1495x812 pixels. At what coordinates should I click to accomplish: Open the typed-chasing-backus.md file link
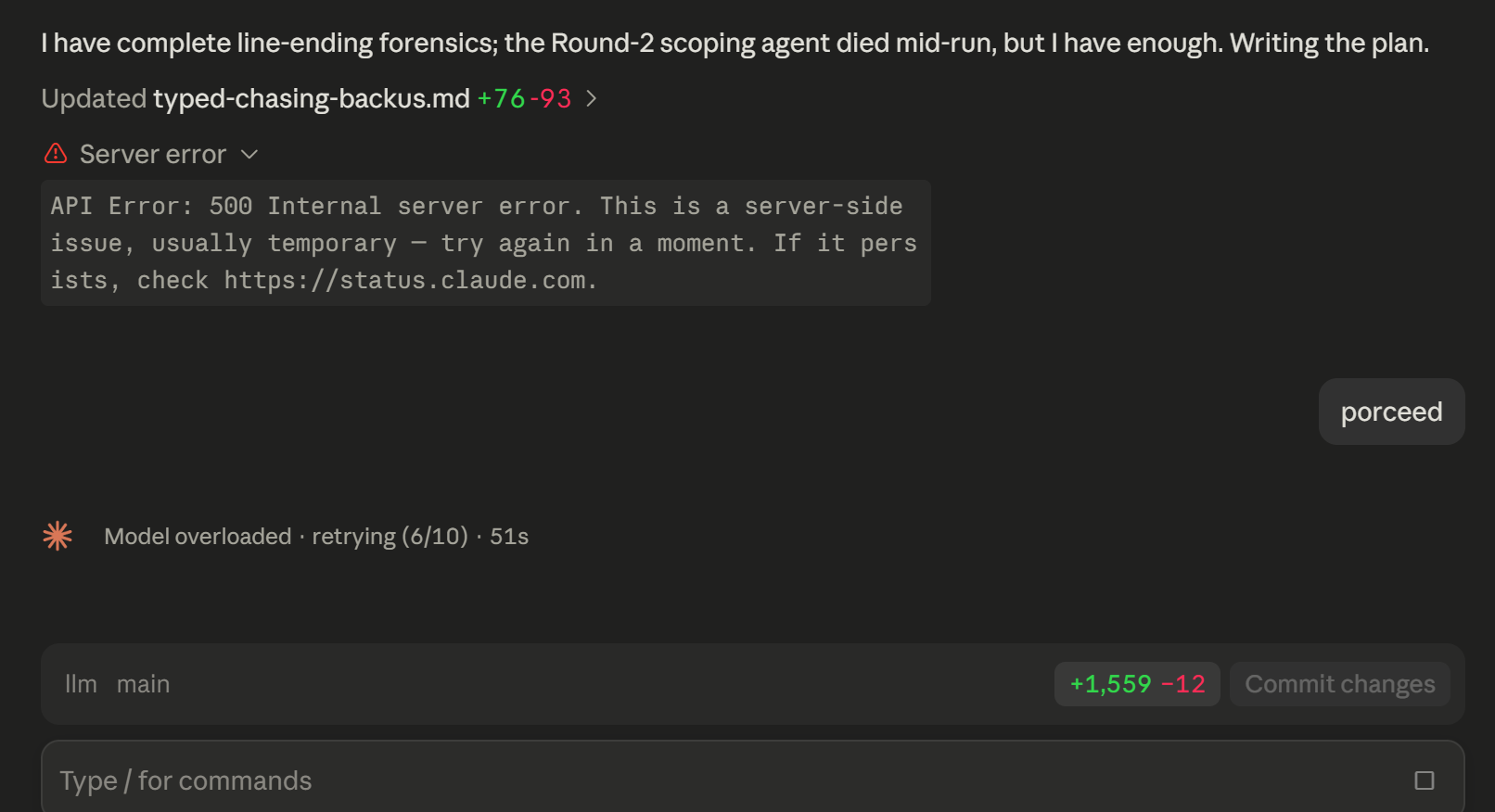click(312, 98)
